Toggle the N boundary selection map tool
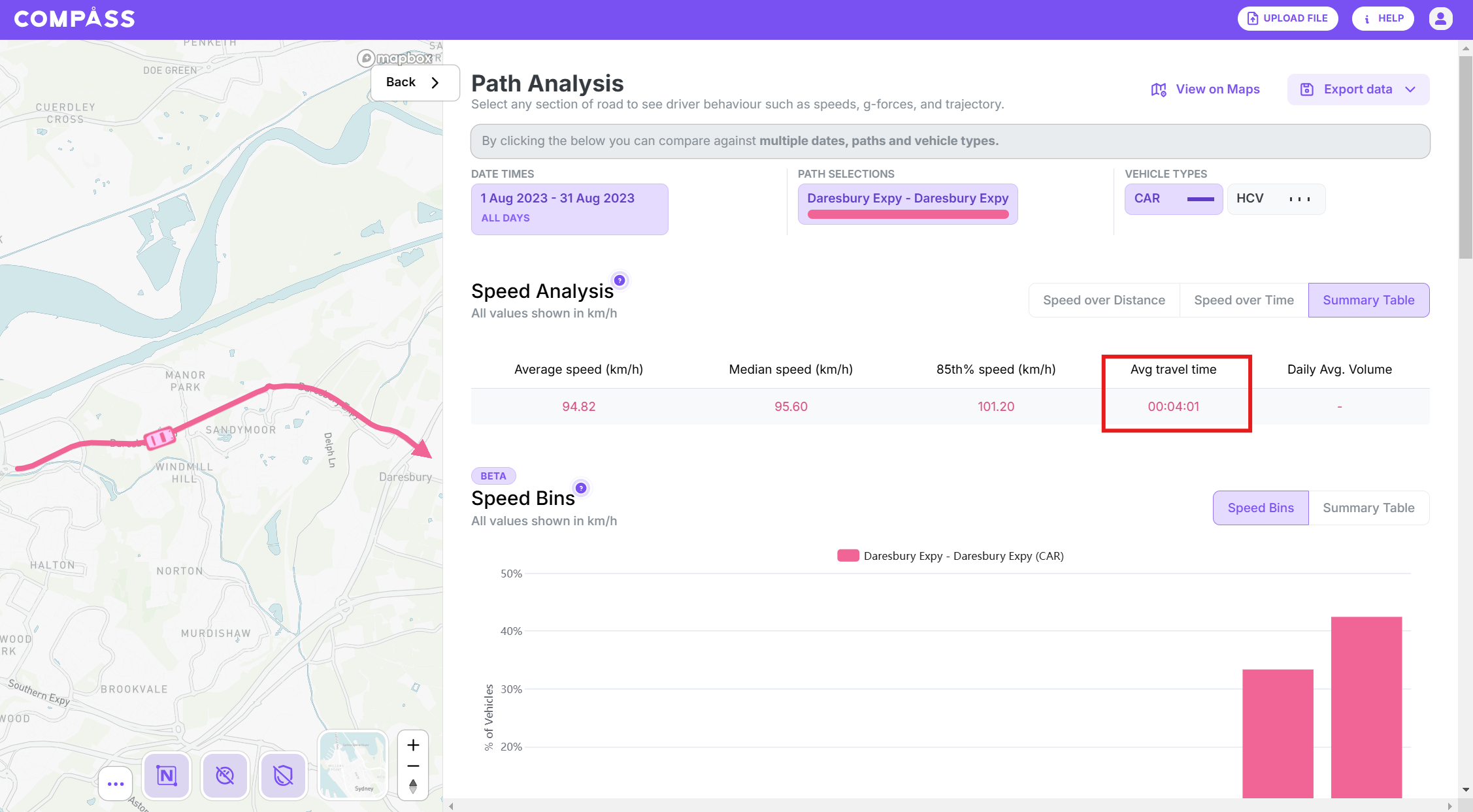The image size is (1473, 812). (167, 775)
